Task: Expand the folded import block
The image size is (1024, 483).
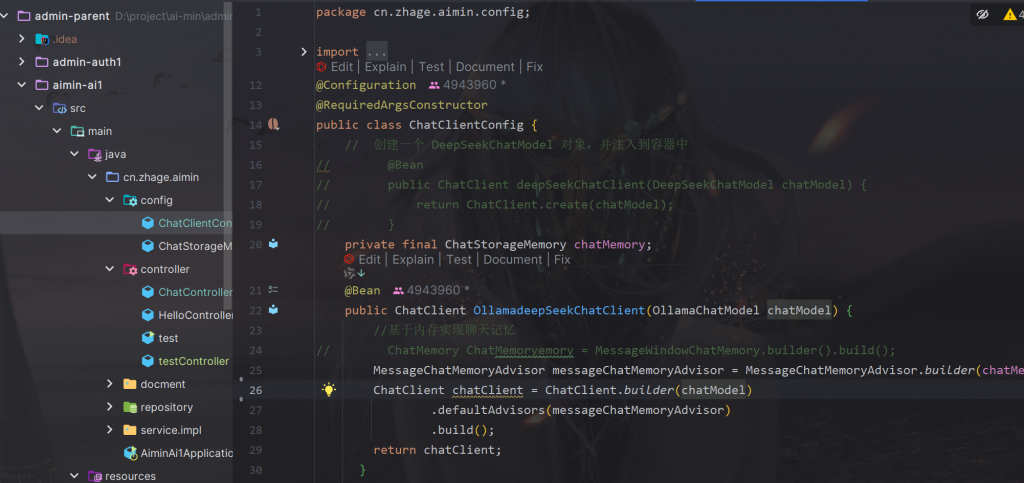Action: (304, 51)
